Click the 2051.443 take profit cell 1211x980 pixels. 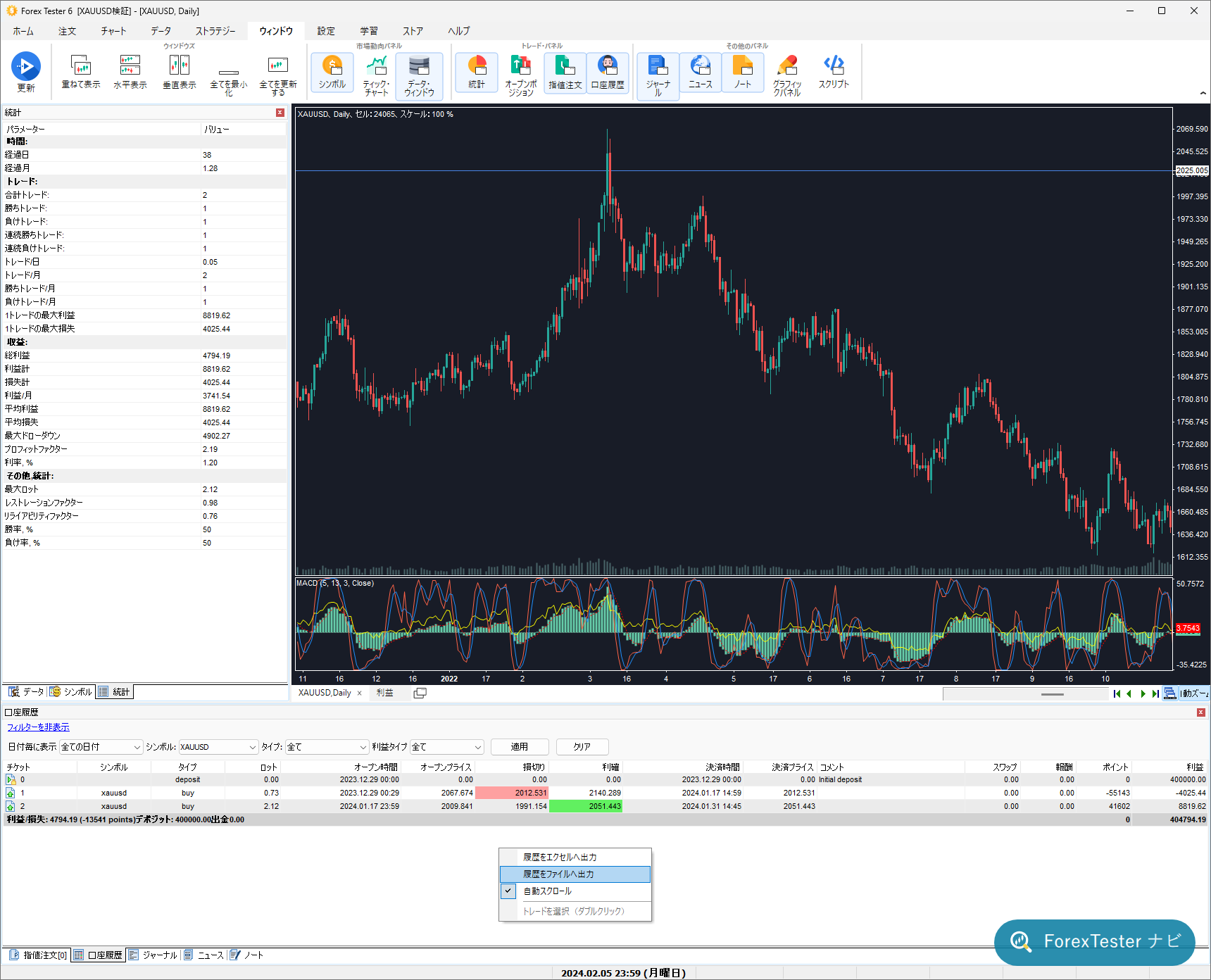pyautogui.click(x=586, y=806)
